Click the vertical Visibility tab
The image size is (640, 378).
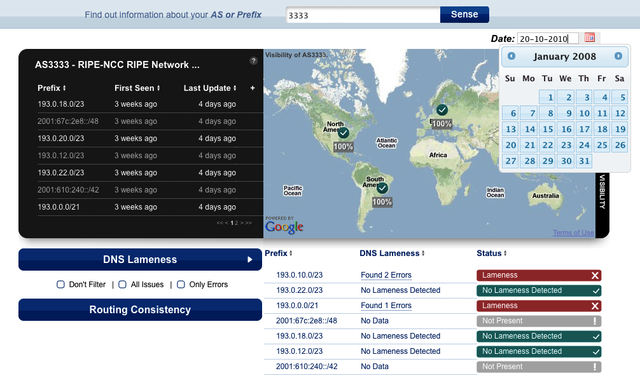[x=602, y=192]
